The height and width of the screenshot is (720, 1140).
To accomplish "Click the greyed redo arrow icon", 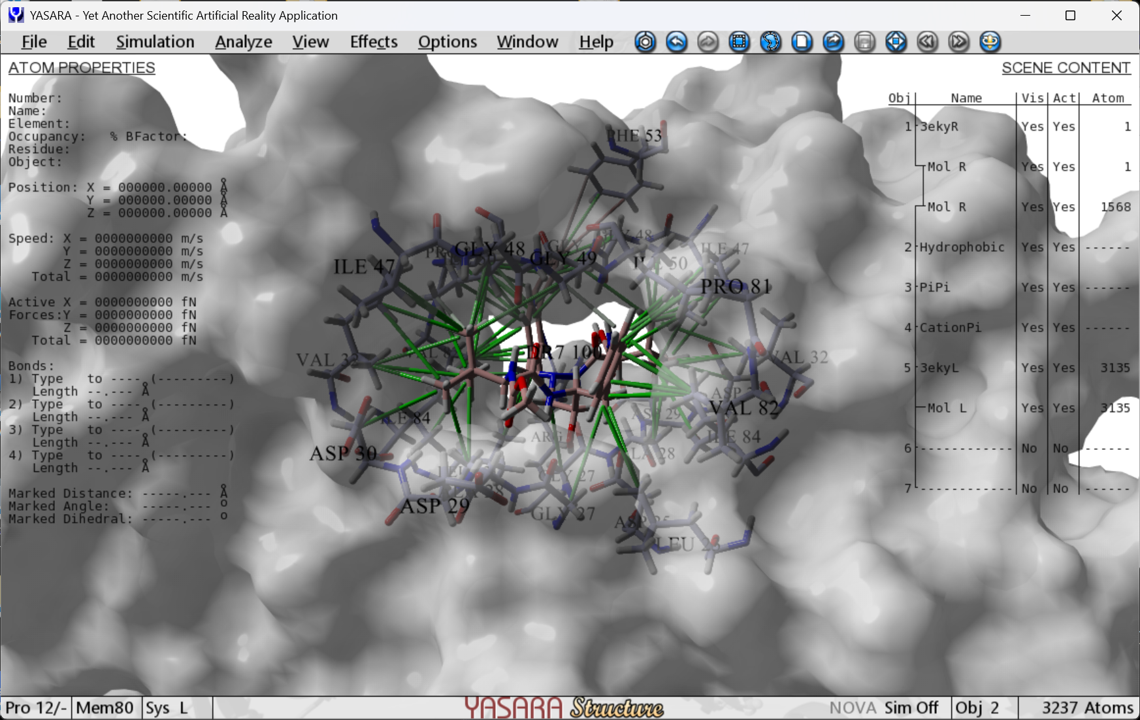I will tap(707, 41).
